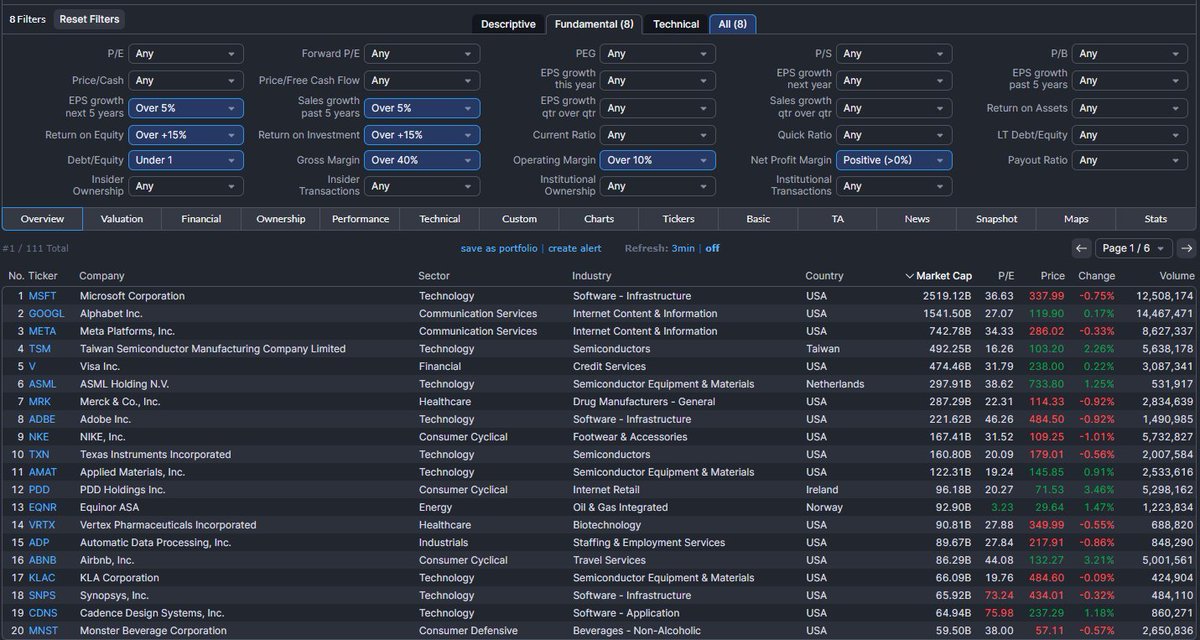Open the Payout Ratio filter dropdown
Screen dimensions: 1200x640
(x=1130, y=158)
